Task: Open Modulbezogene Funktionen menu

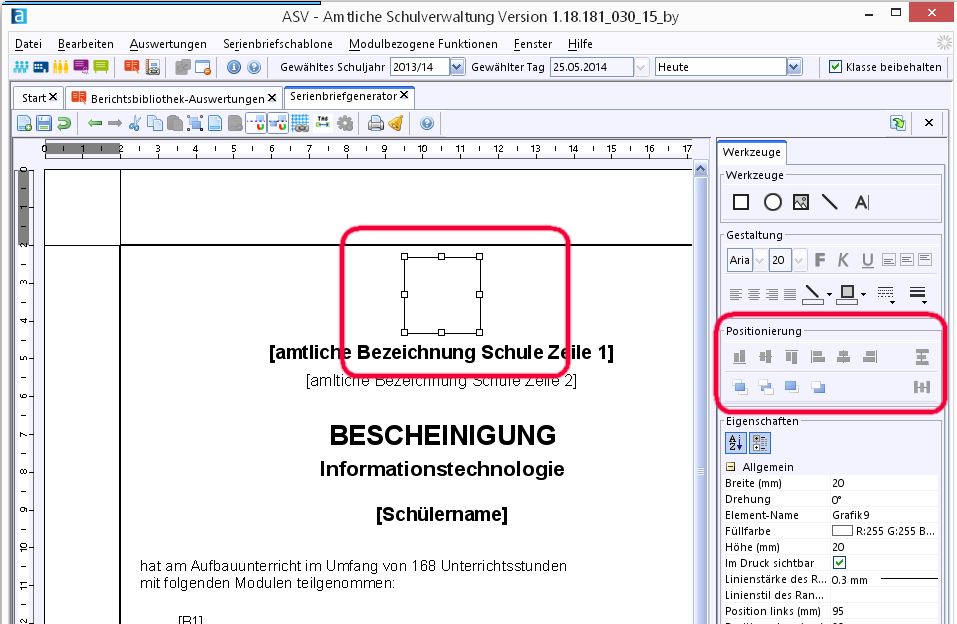Action: pyautogui.click(x=423, y=44)
